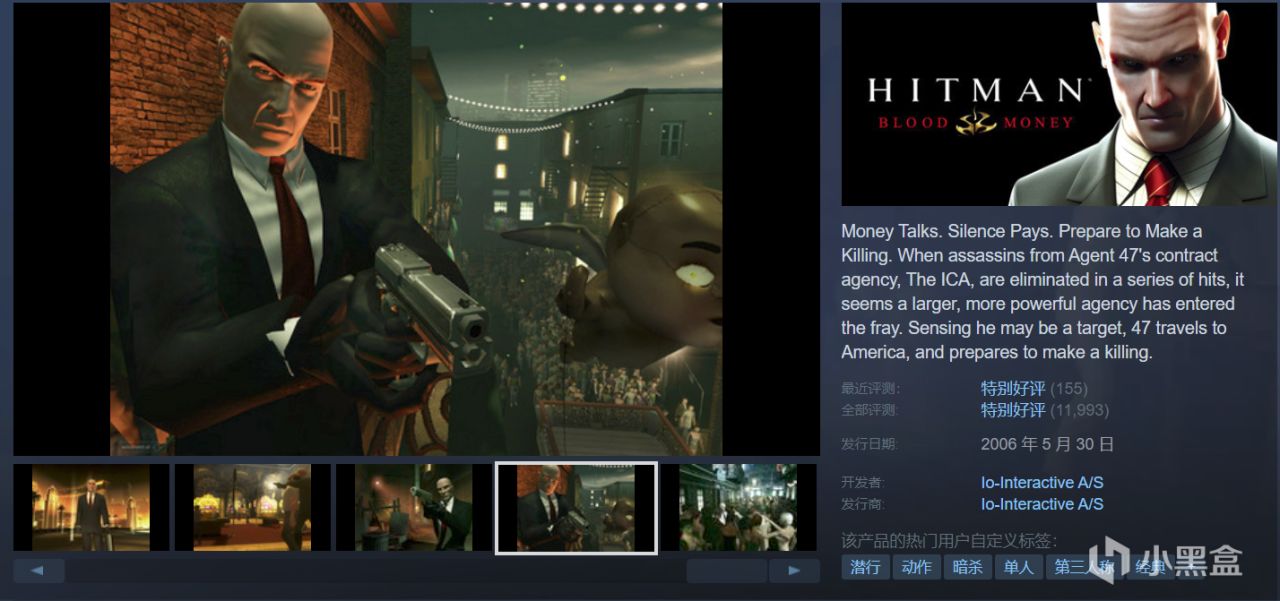Select the highlighted fourth thumbnail with the parade balloon
Viewport: 1280px width, 601px height.
tap(576, 507)
